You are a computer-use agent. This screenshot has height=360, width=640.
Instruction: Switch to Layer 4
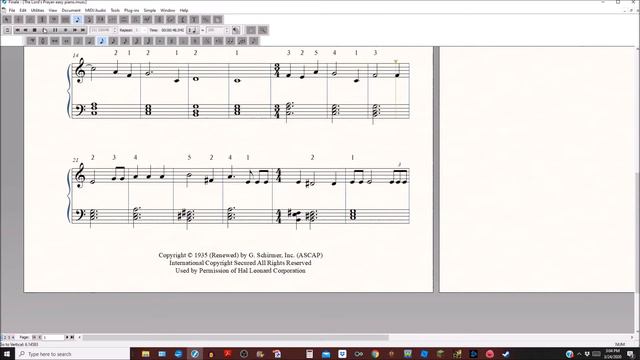(x=13, y=338)
